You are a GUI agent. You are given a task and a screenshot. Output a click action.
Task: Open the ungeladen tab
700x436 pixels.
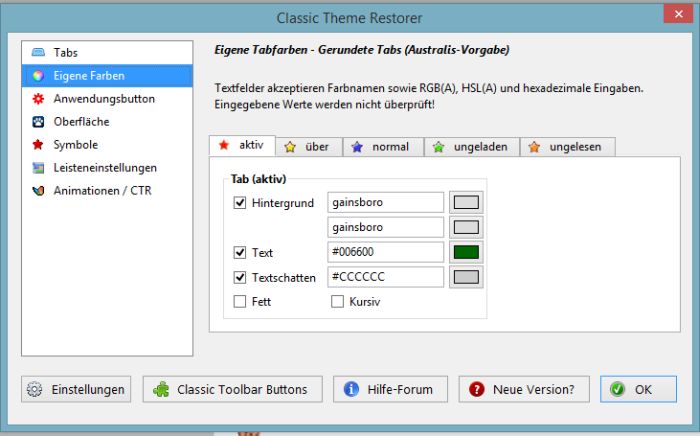tap(472, 147)
